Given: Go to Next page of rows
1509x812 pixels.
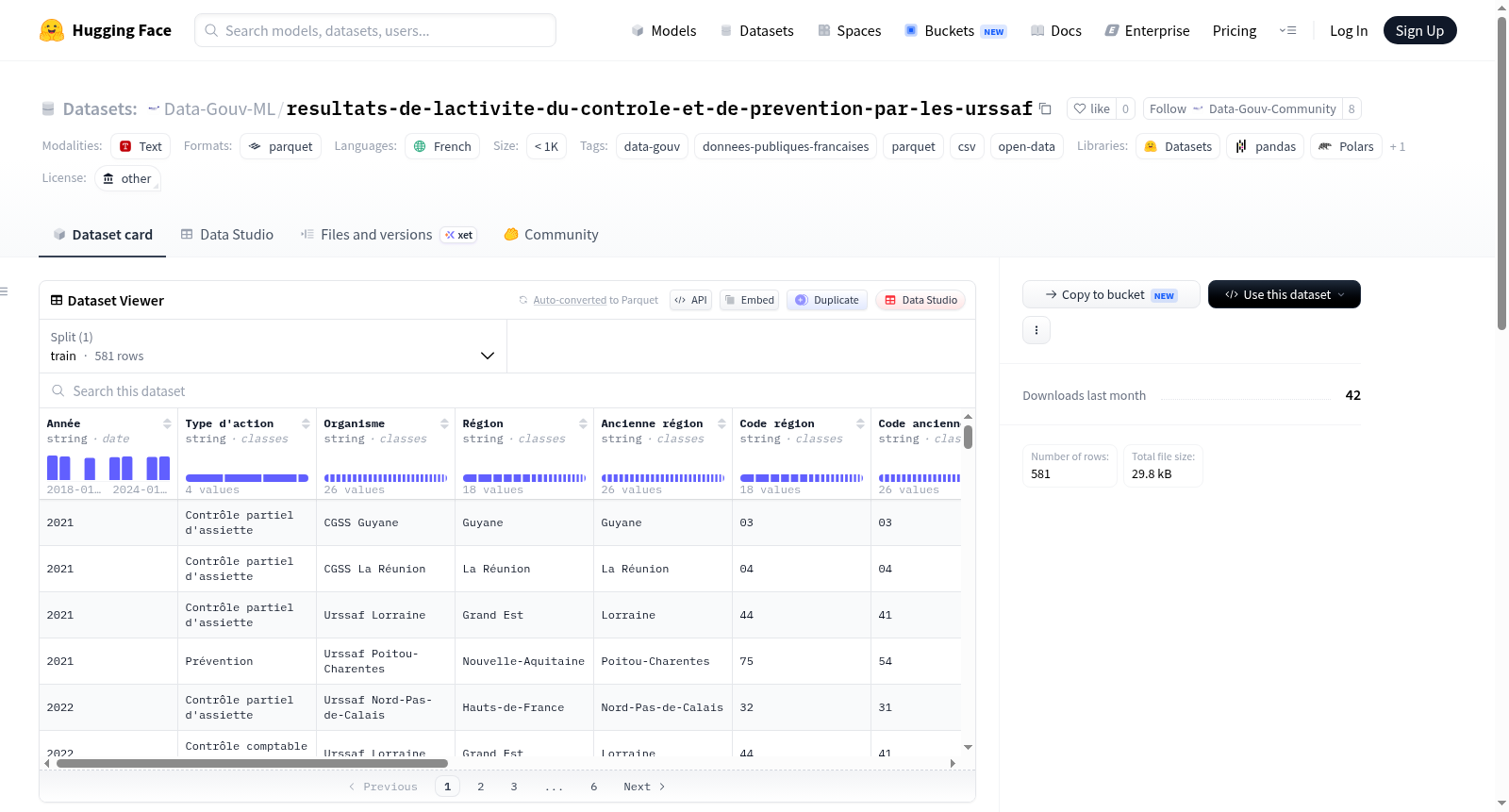Looking at the screenshot, I should (x=644, y=787).
